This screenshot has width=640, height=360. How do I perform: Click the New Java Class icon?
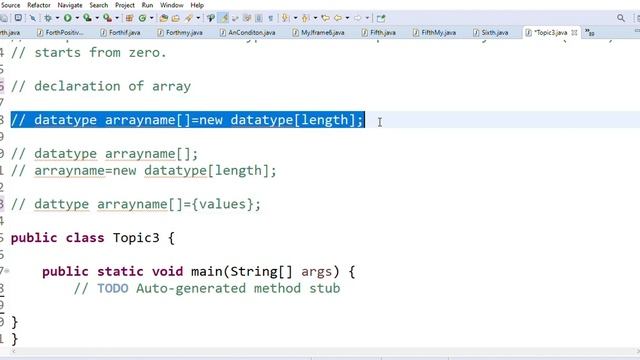142,18
